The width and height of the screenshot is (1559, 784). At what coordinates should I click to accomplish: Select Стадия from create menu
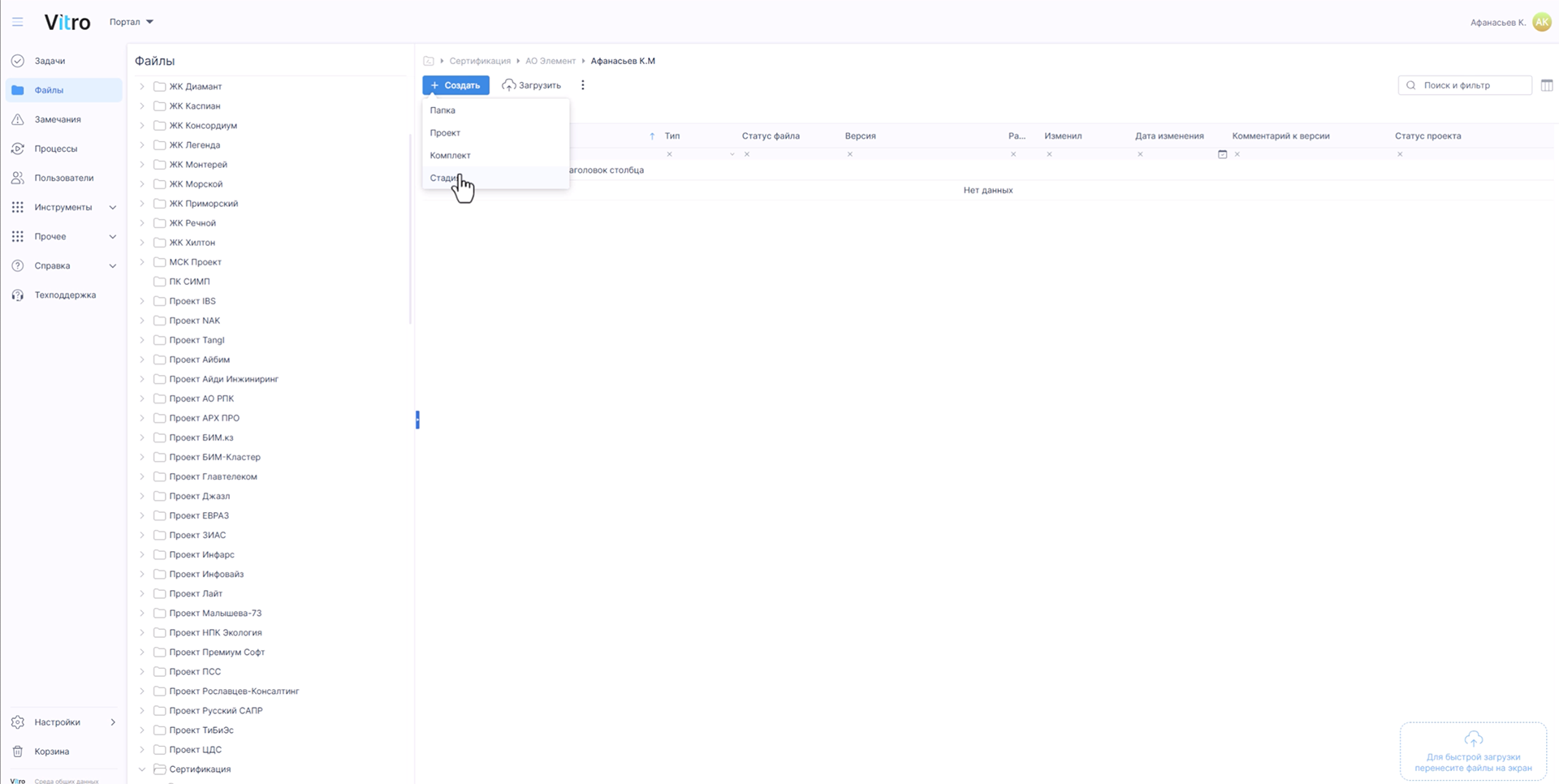pyautogui.click(x=495, y=178)
